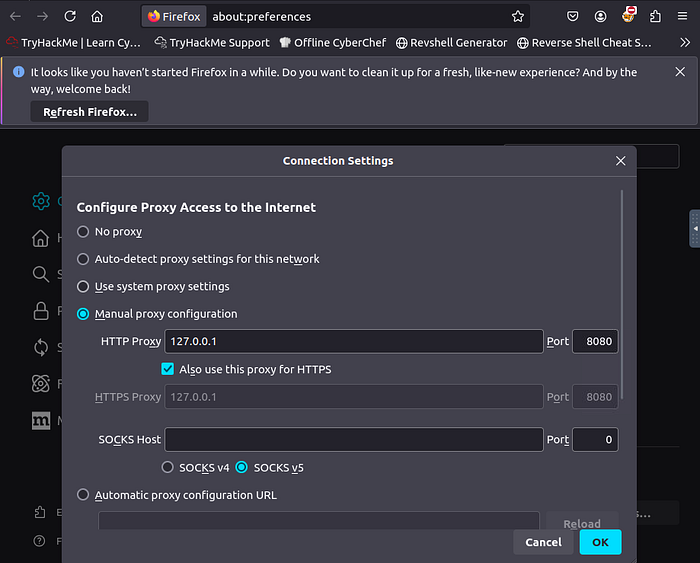Bookmark this page with the star icon

[518, 17]
